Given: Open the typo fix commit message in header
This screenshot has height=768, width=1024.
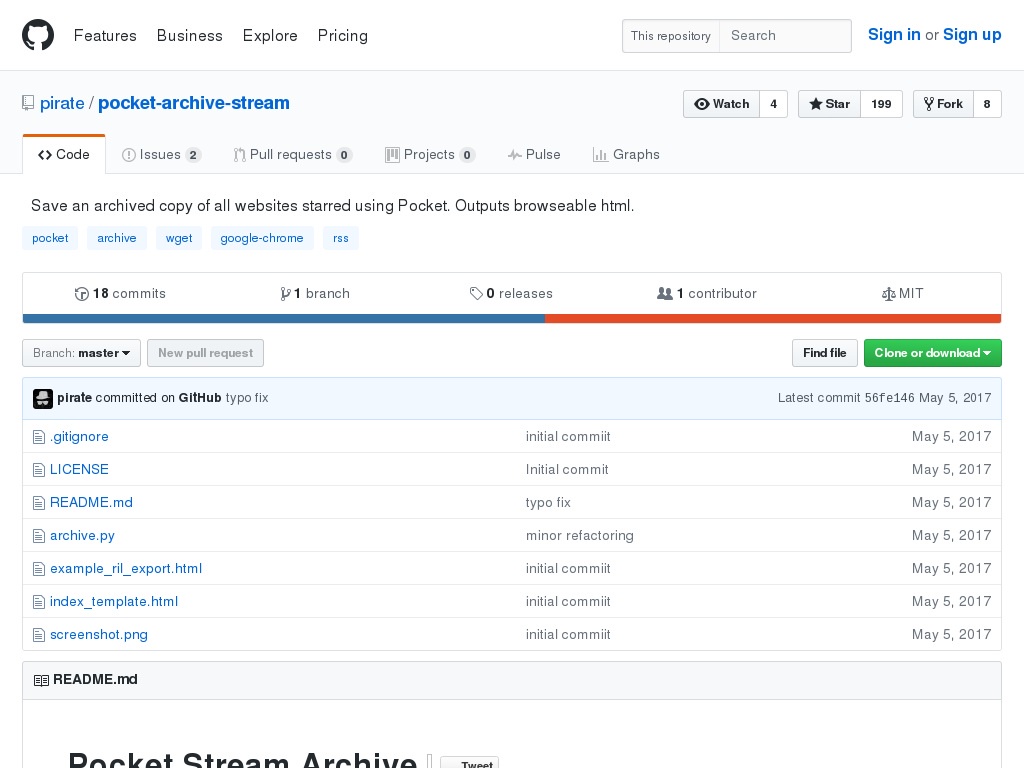Looking at the screenshot, I should tap(247, 398).
